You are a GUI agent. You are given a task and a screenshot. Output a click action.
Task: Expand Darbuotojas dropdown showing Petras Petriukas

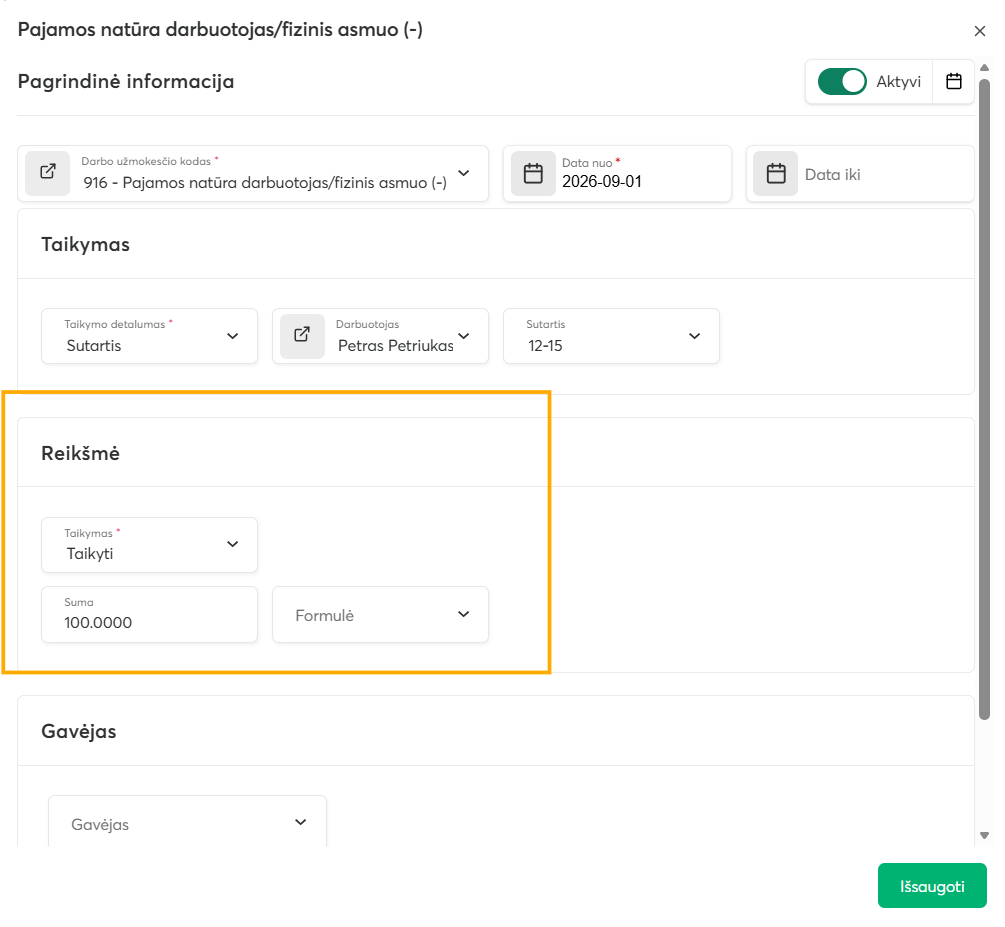(x=464, y=336)
